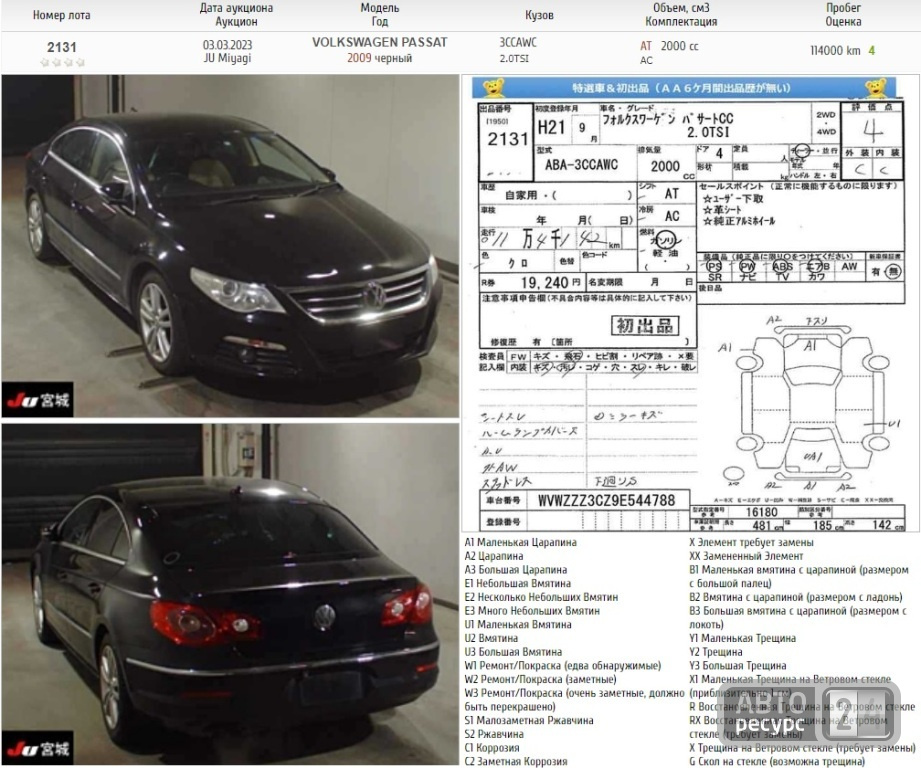921x768 pixels.
Task: Click the Номер лота column header
Action: point(62,15)
